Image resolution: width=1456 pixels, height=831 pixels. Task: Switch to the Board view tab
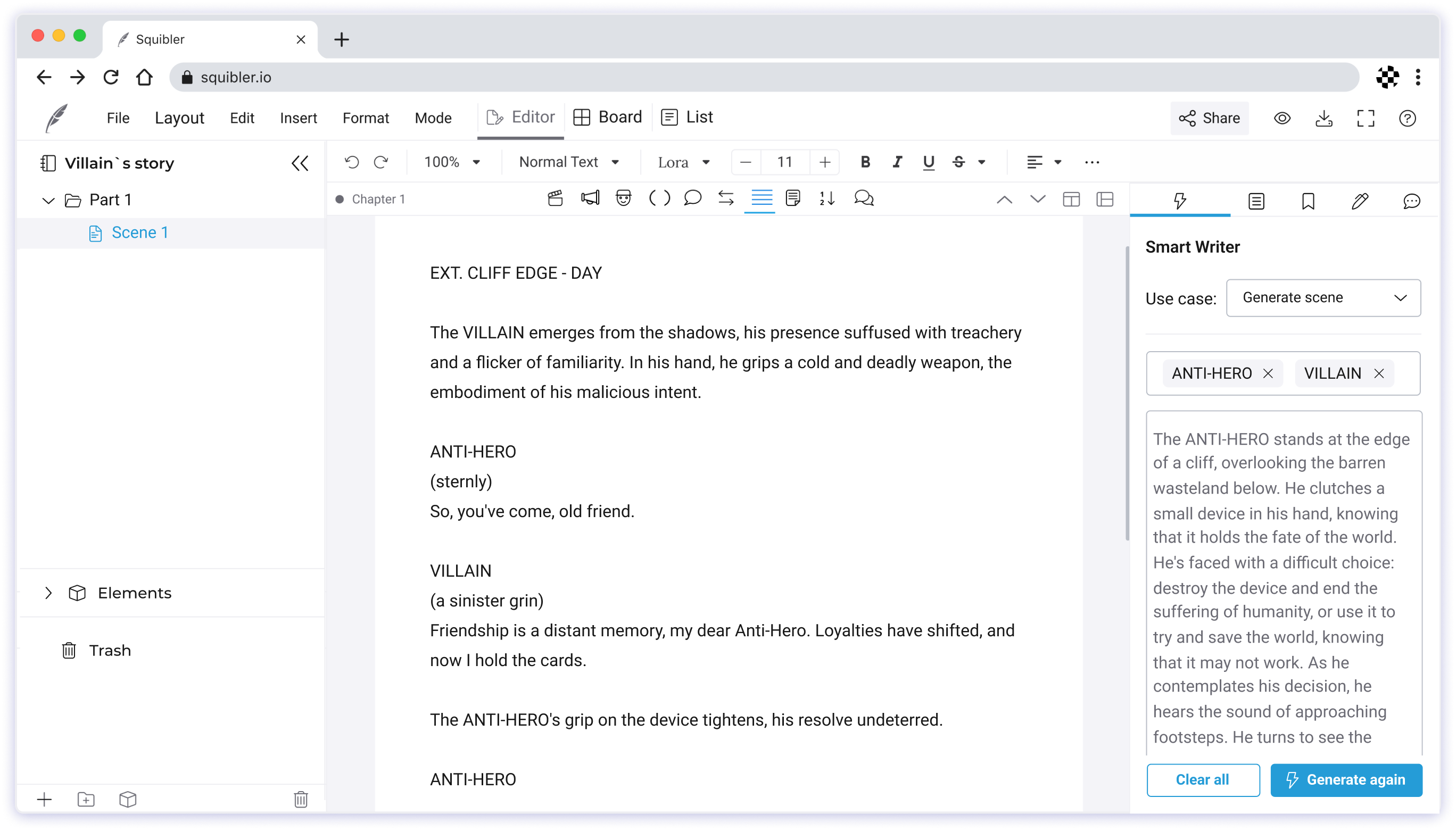click(607, 117)
